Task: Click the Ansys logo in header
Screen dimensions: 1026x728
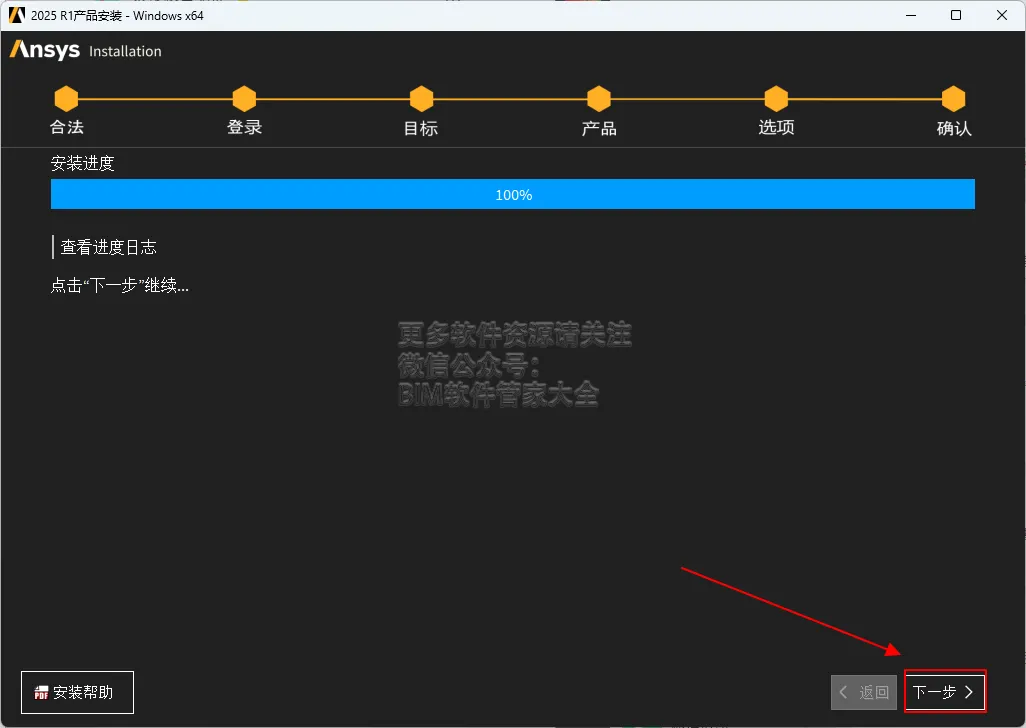Action: point(44,50)
